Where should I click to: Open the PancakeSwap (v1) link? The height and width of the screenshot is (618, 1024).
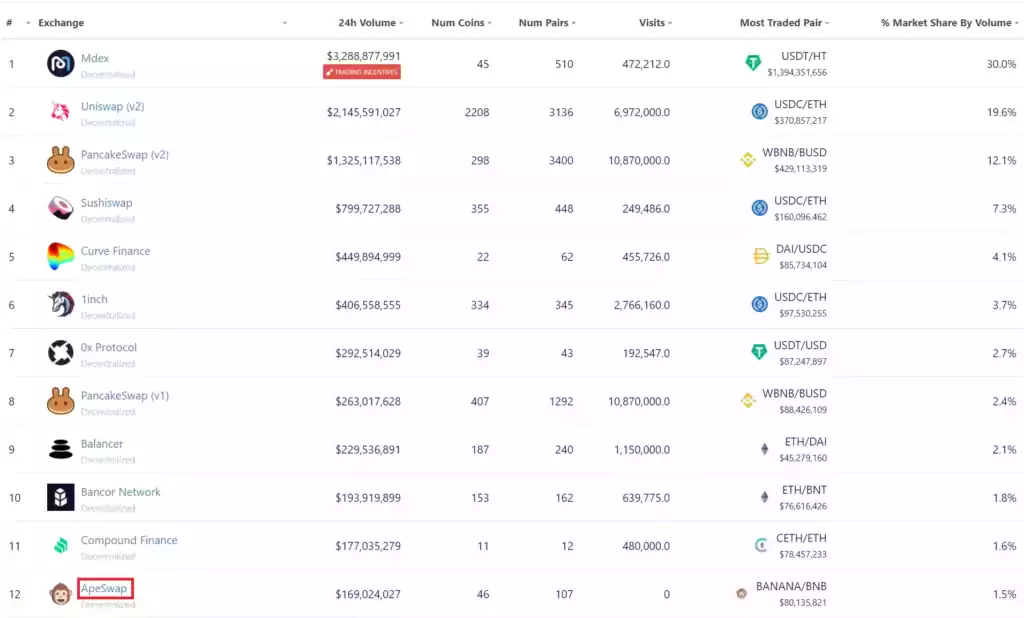point(125,396)
